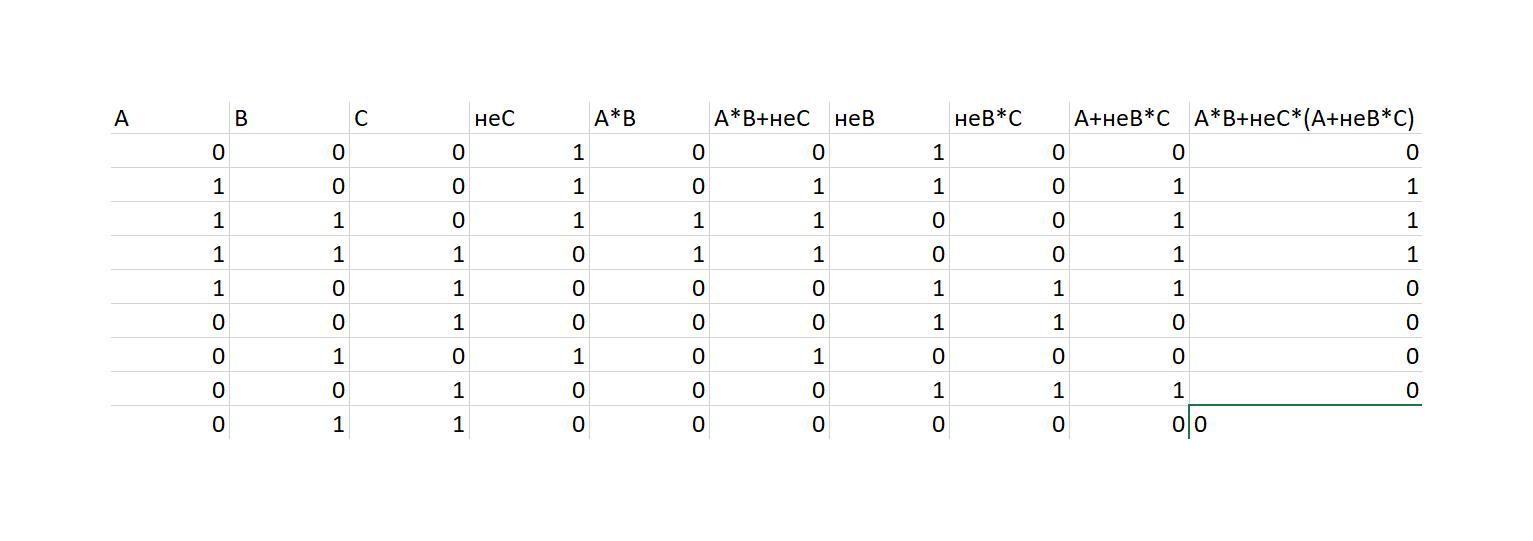The width and height of the screenshot is (1533, 541).
Task: Click the column header cell C
Action: [409, 118]
